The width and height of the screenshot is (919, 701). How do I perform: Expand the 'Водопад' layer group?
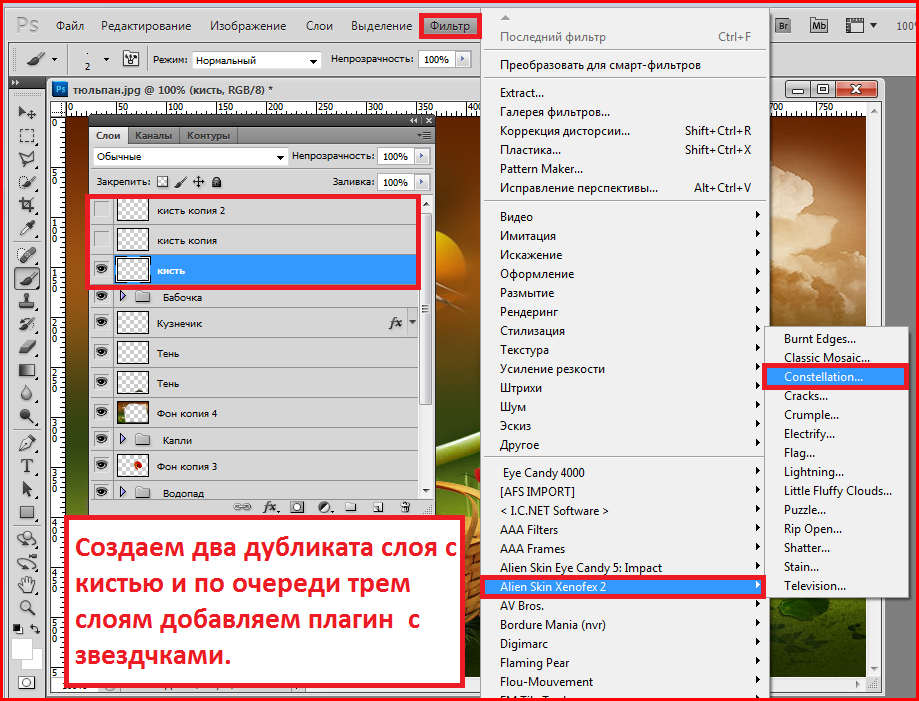[x=122, y=492]
